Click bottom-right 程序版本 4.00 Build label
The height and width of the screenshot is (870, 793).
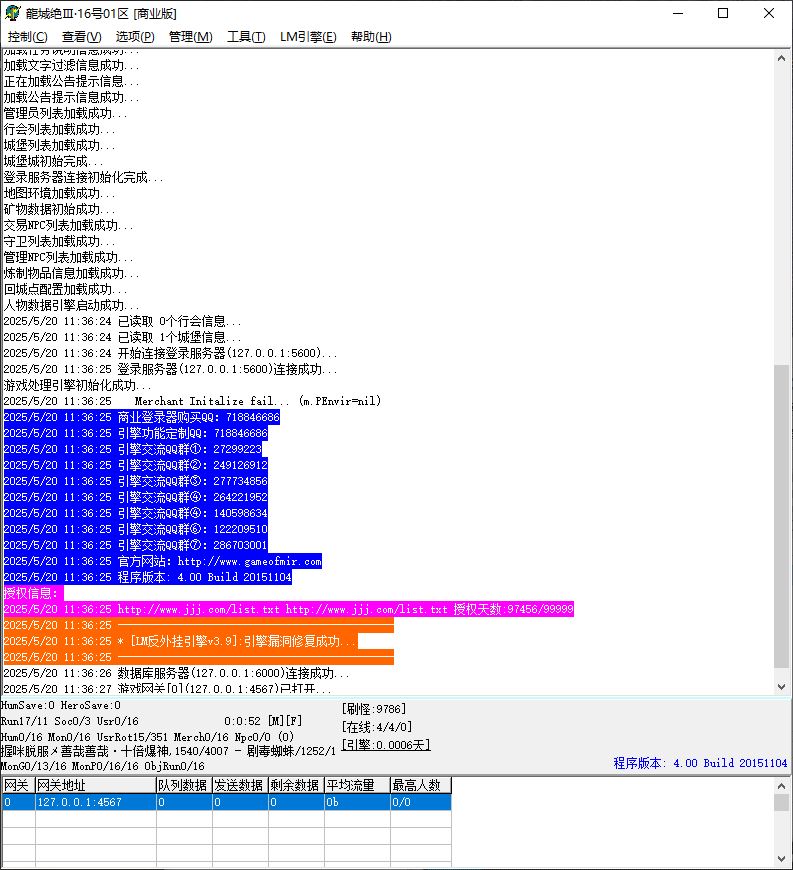pos(700,763)
